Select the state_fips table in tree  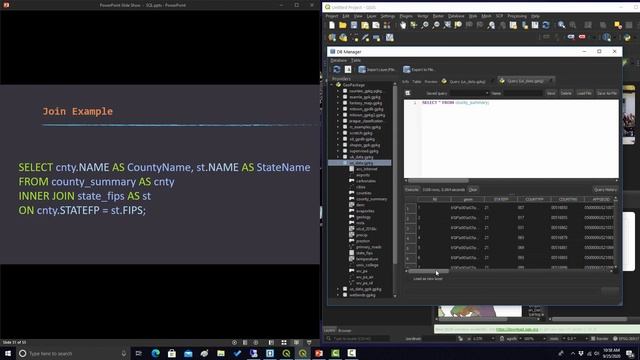[364, 253]
